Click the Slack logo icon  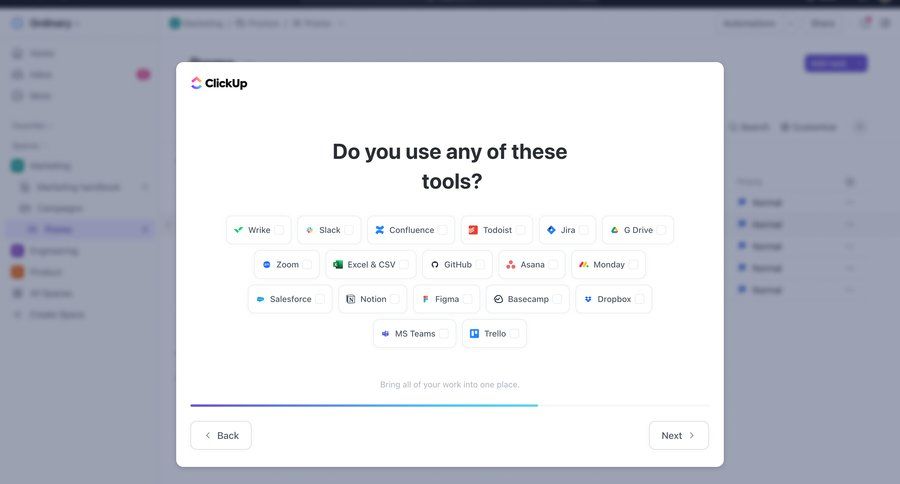click(309, 230)
